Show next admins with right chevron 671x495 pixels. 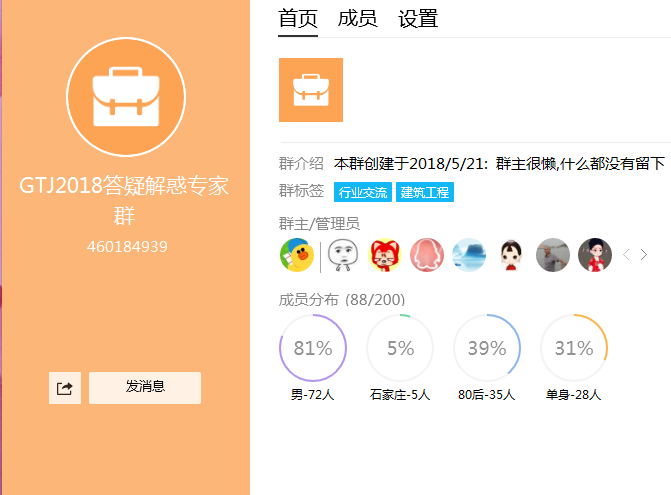point(644,255)
